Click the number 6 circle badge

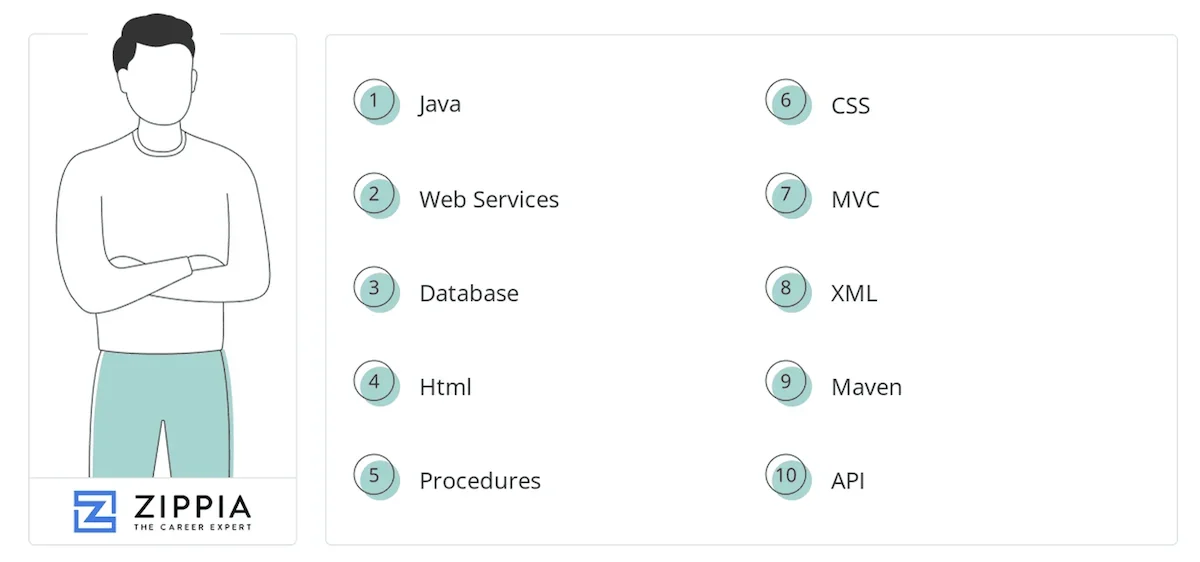point(787,101)
